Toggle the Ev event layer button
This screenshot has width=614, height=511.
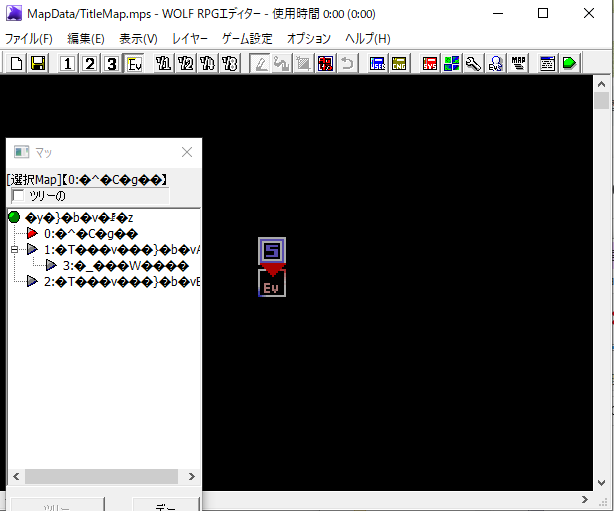tap(134, 63)
